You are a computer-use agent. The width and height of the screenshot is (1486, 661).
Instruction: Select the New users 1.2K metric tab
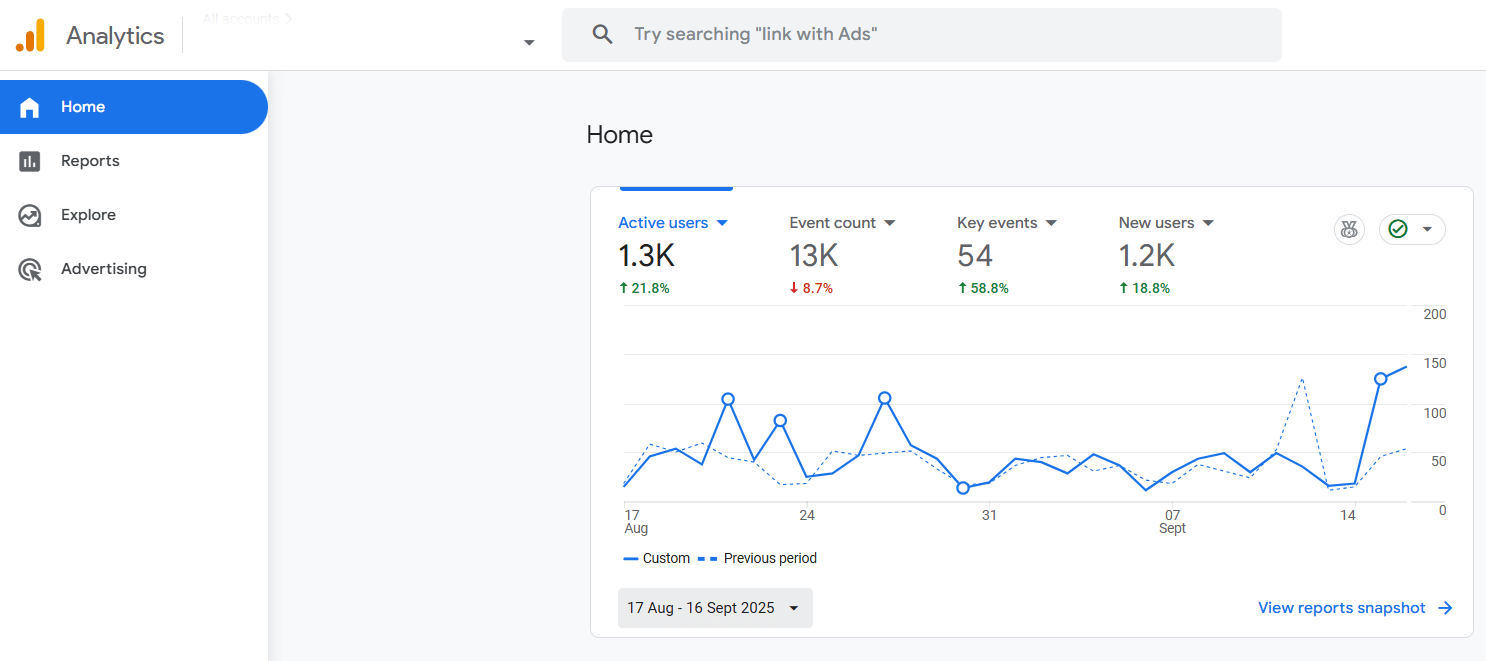tap(1166, 255)
